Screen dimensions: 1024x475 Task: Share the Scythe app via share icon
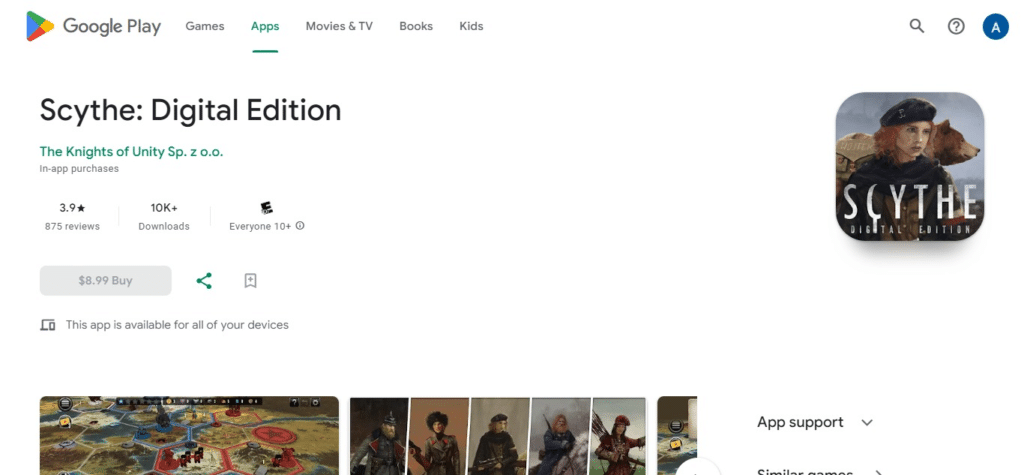pyautogui.click(x=204, y=281)
